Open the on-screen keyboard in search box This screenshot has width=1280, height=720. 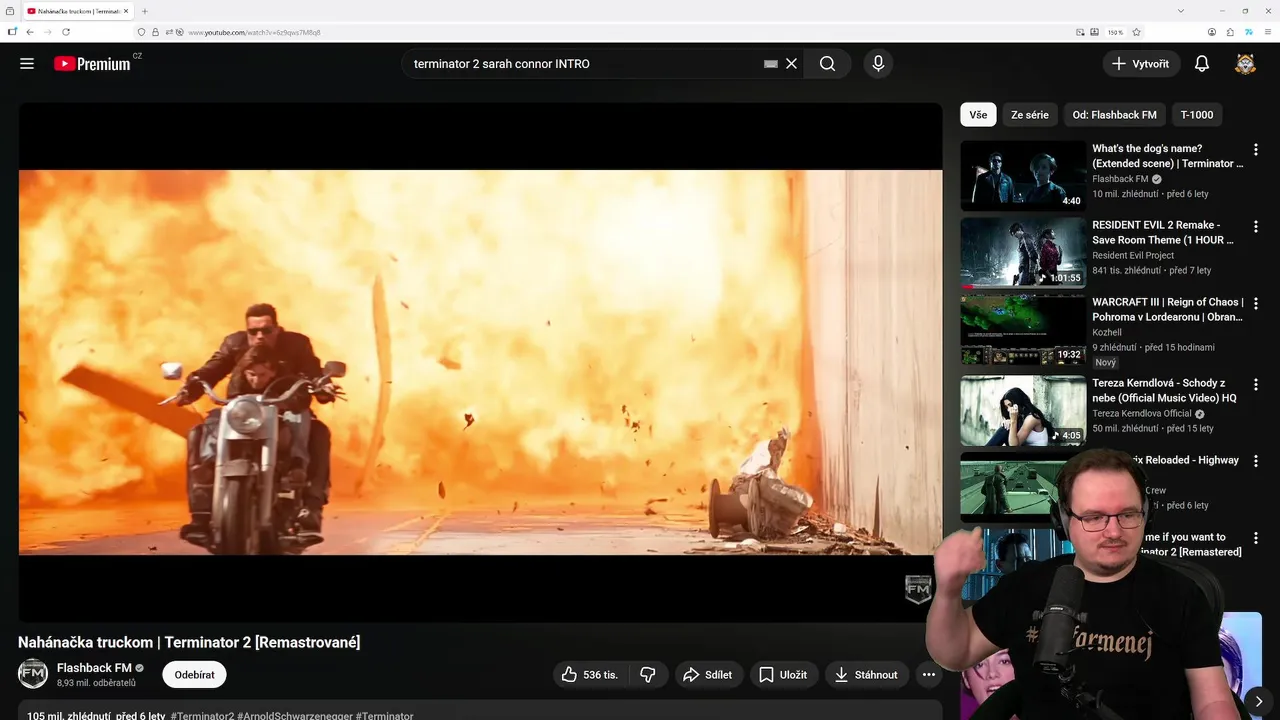pyautogui.click(x=770, y=63)
